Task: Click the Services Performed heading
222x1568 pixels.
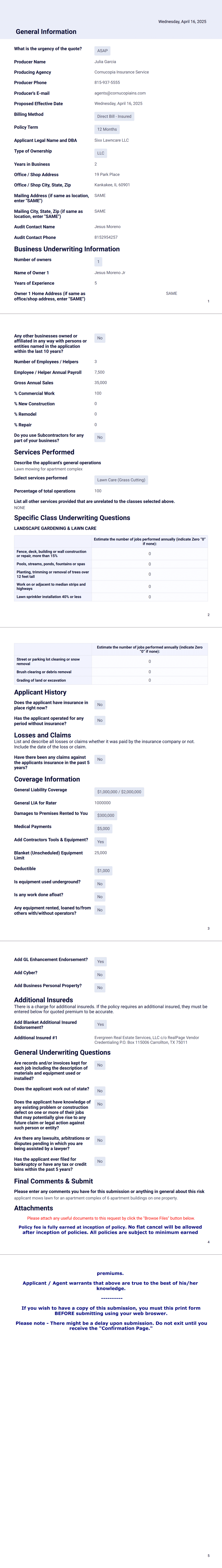Action: [44, 452]
